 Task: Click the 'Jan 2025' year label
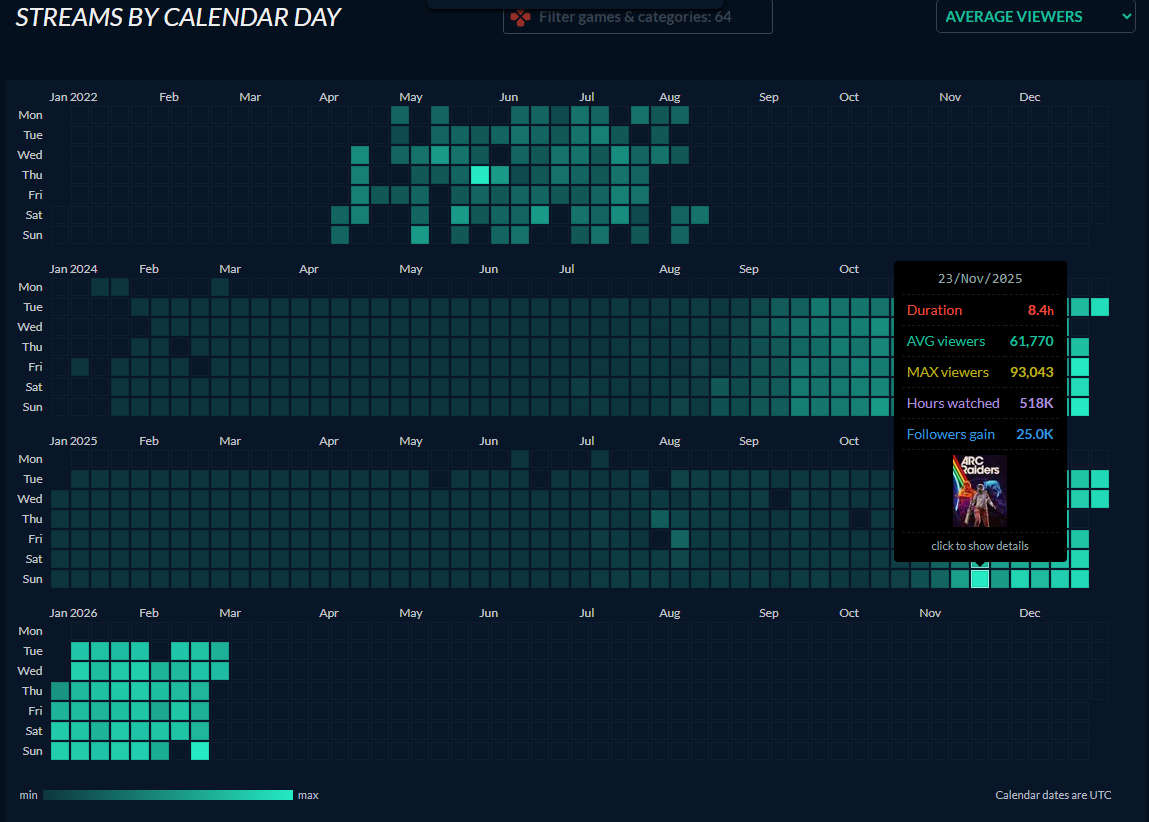(x=73, y=441)
